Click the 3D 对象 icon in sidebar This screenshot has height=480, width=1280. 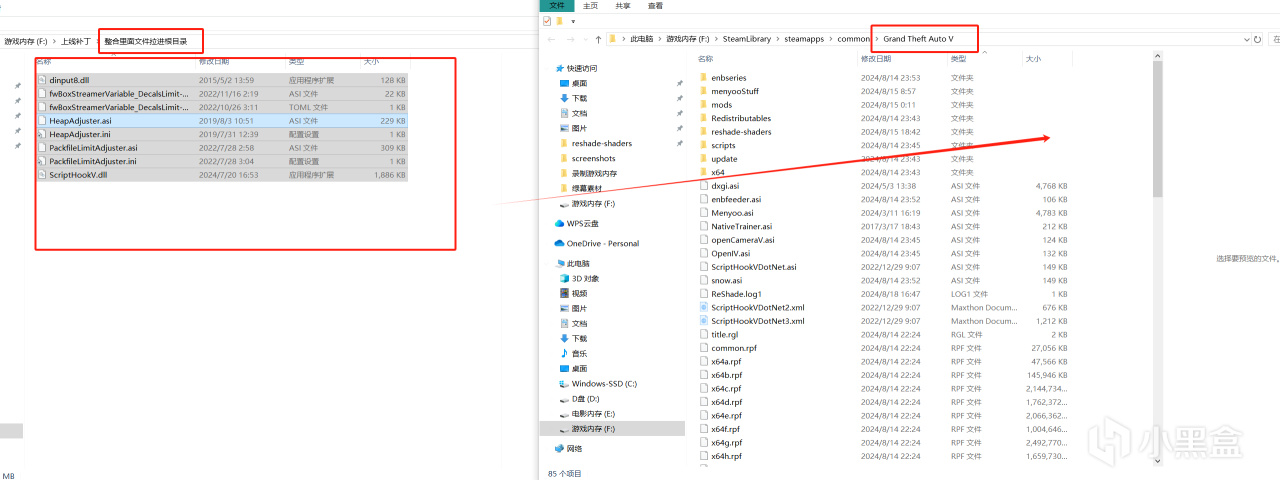(x=565, y=278)
